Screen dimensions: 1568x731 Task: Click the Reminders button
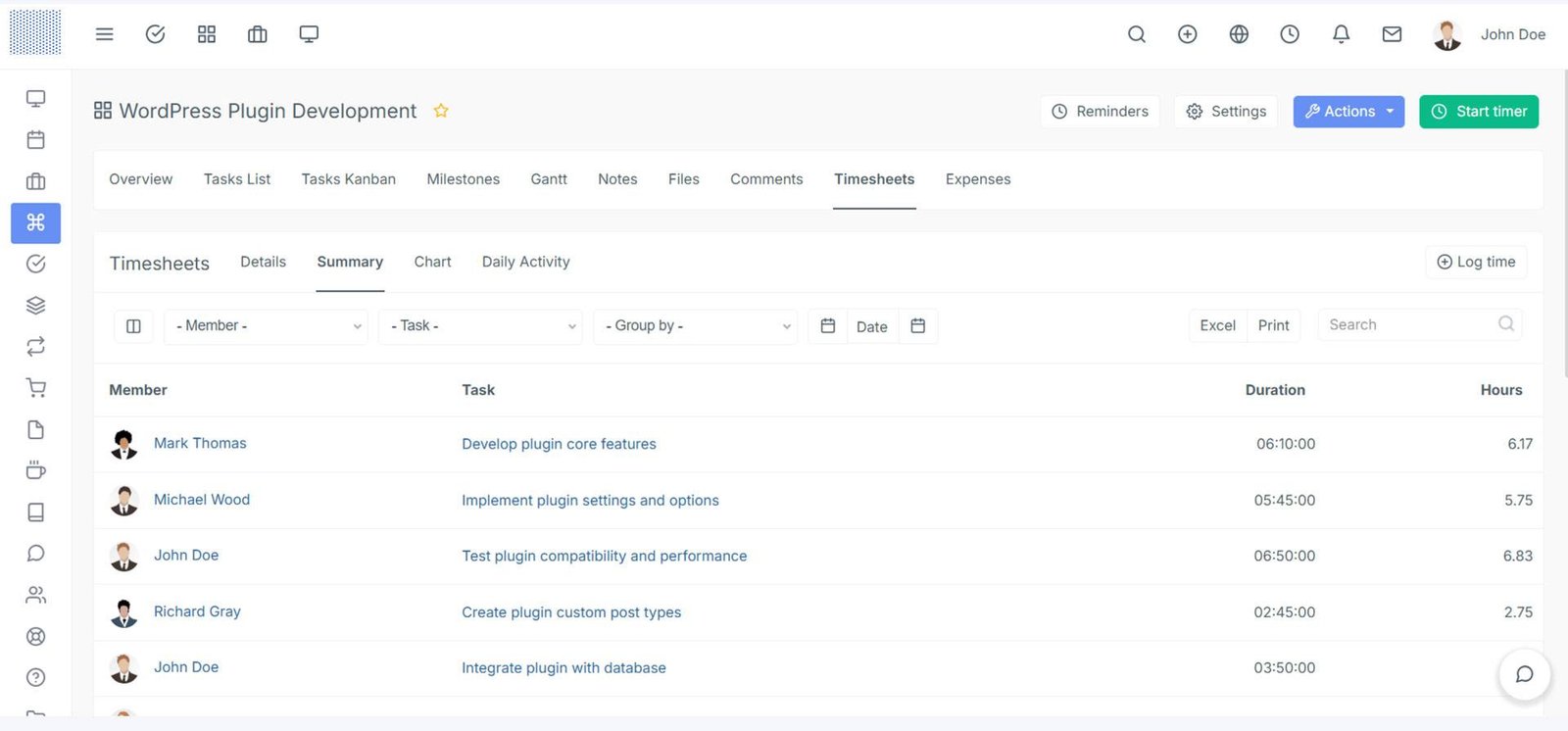[1100, 112]
